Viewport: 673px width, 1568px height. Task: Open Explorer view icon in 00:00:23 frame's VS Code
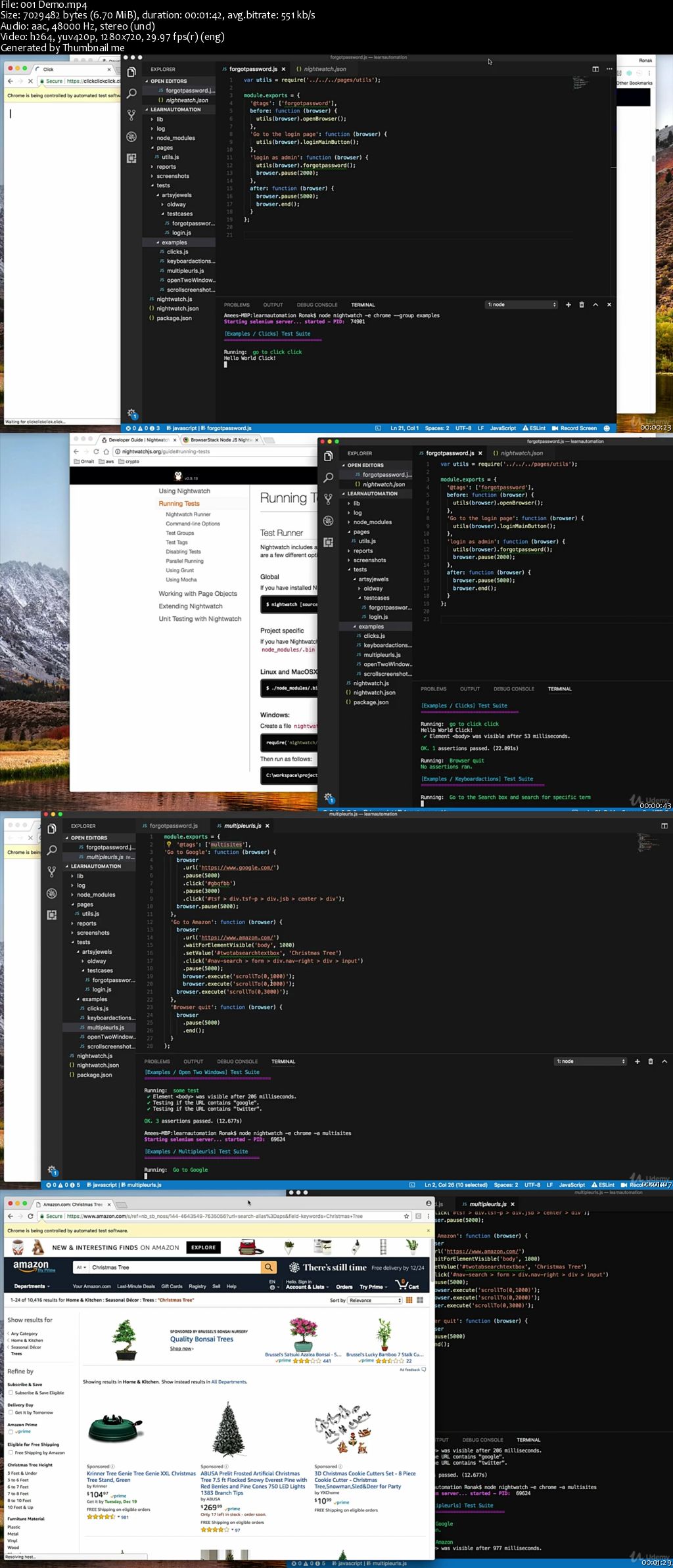[131, 72]
